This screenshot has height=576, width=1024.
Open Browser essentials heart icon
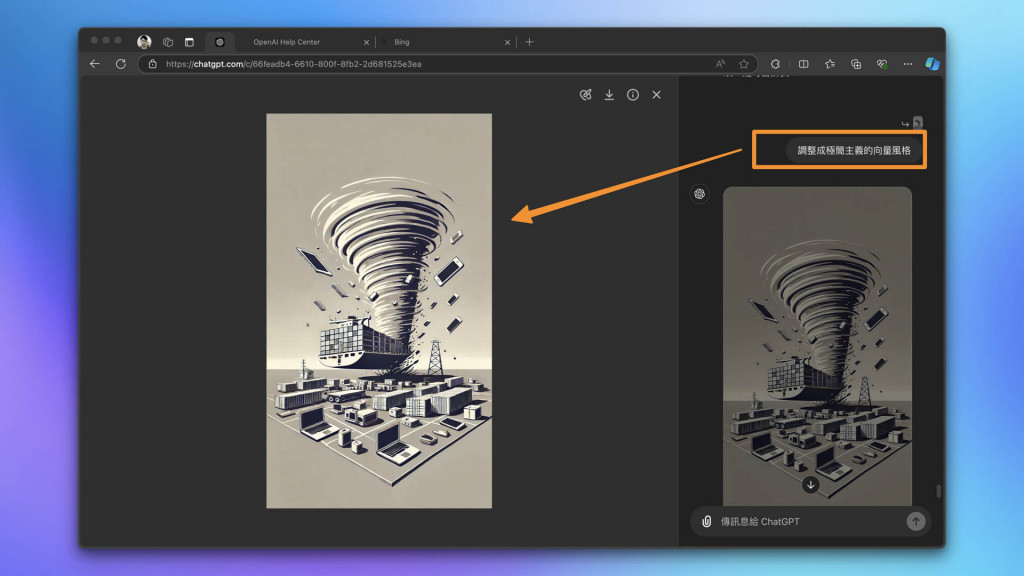(882, 64)
